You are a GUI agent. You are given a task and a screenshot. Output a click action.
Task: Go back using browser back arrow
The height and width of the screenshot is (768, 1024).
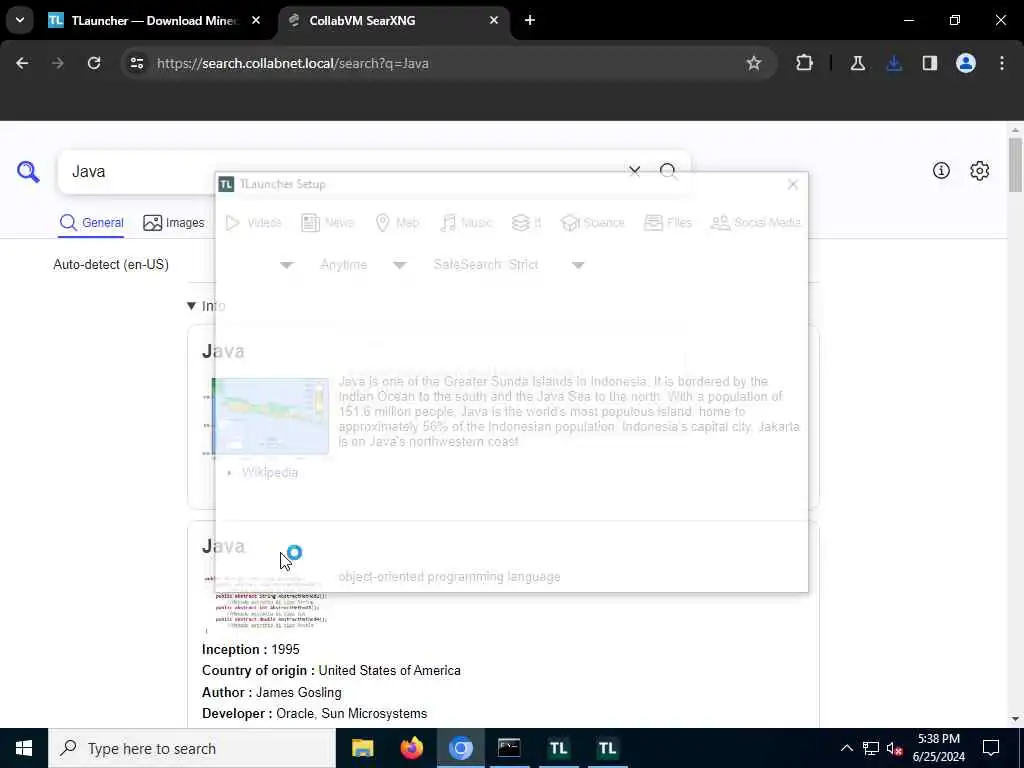(22, 63)
